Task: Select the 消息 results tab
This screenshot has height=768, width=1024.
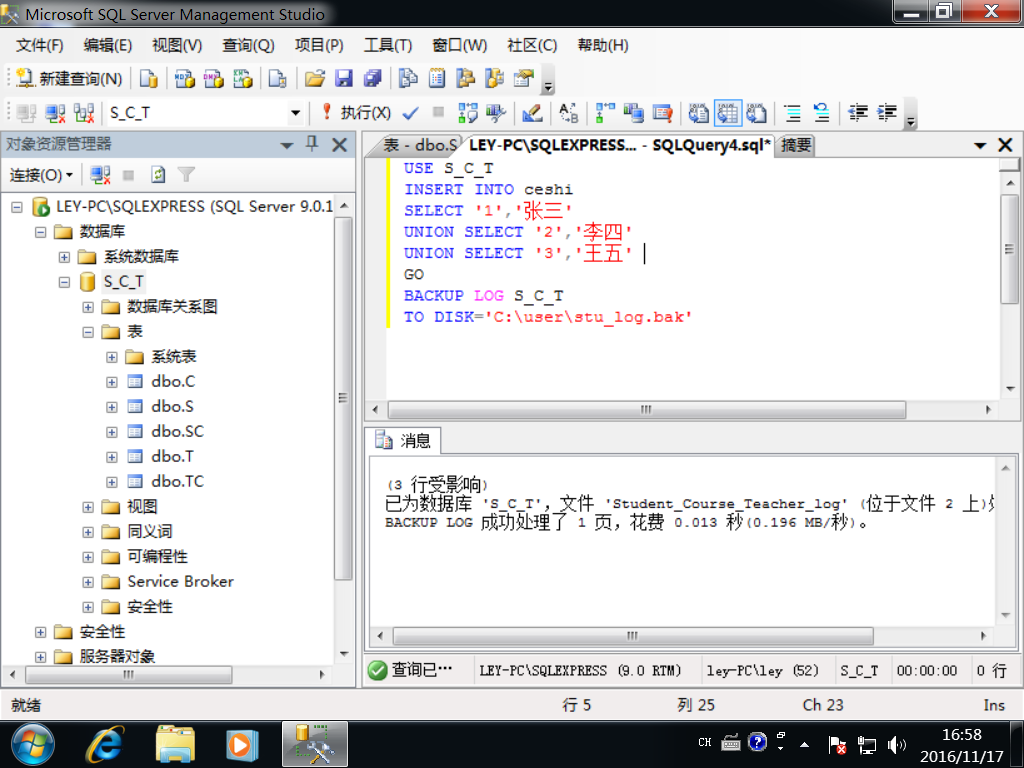Action: coord(403,441)
